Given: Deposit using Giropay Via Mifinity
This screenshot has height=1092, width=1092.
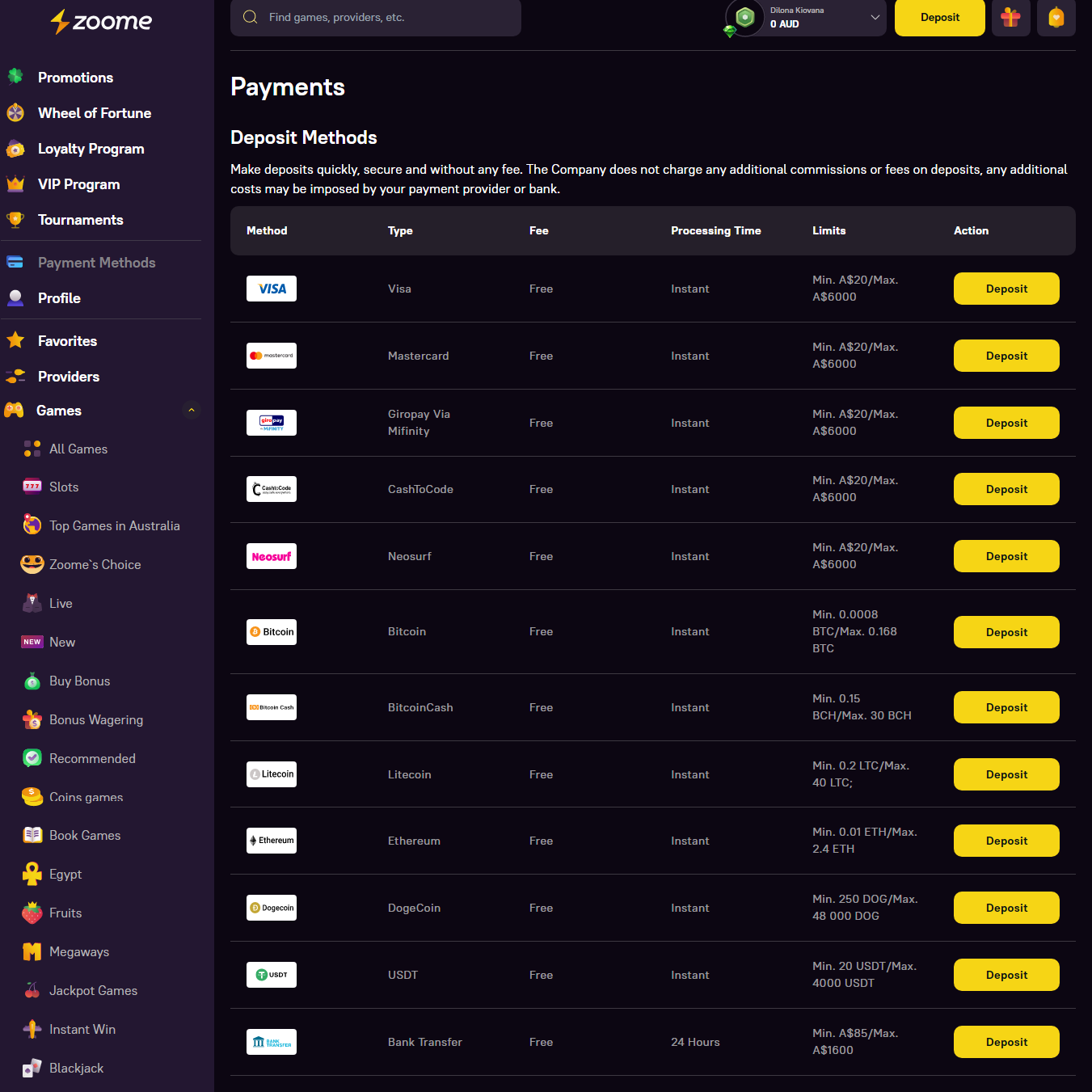Looking at the screenshot, I should (1006, 423).
